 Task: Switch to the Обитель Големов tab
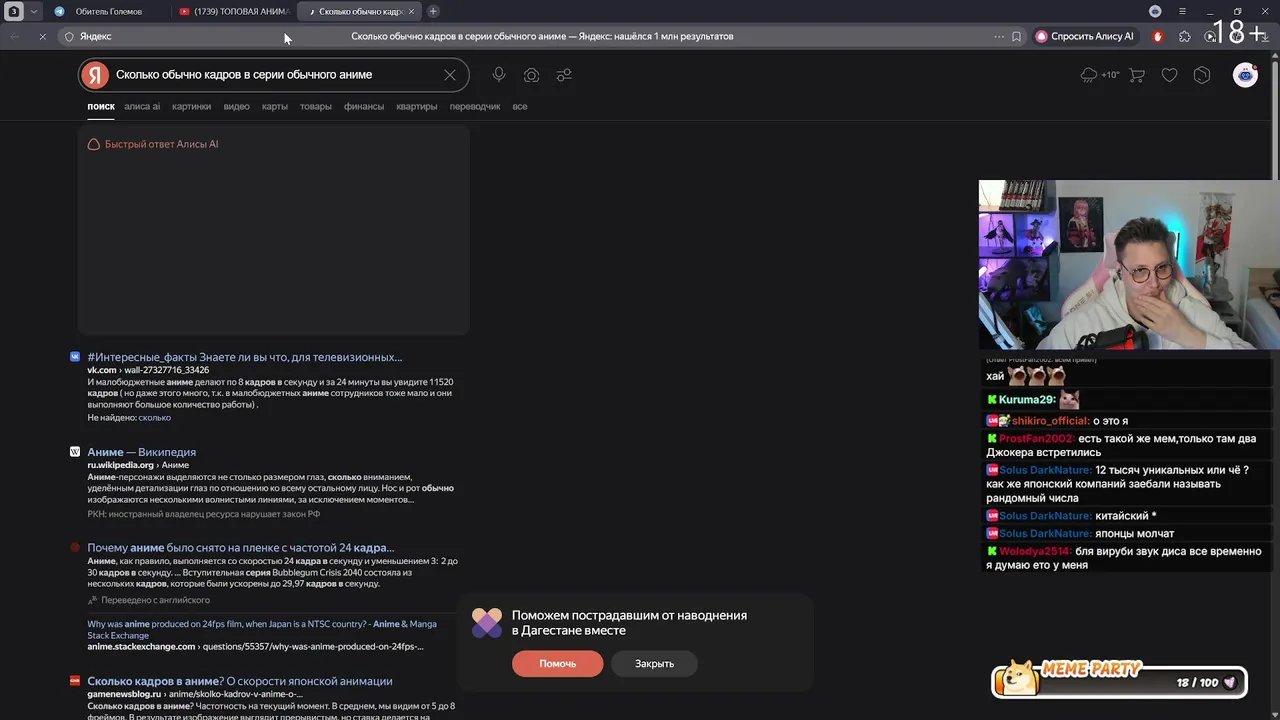108,11
